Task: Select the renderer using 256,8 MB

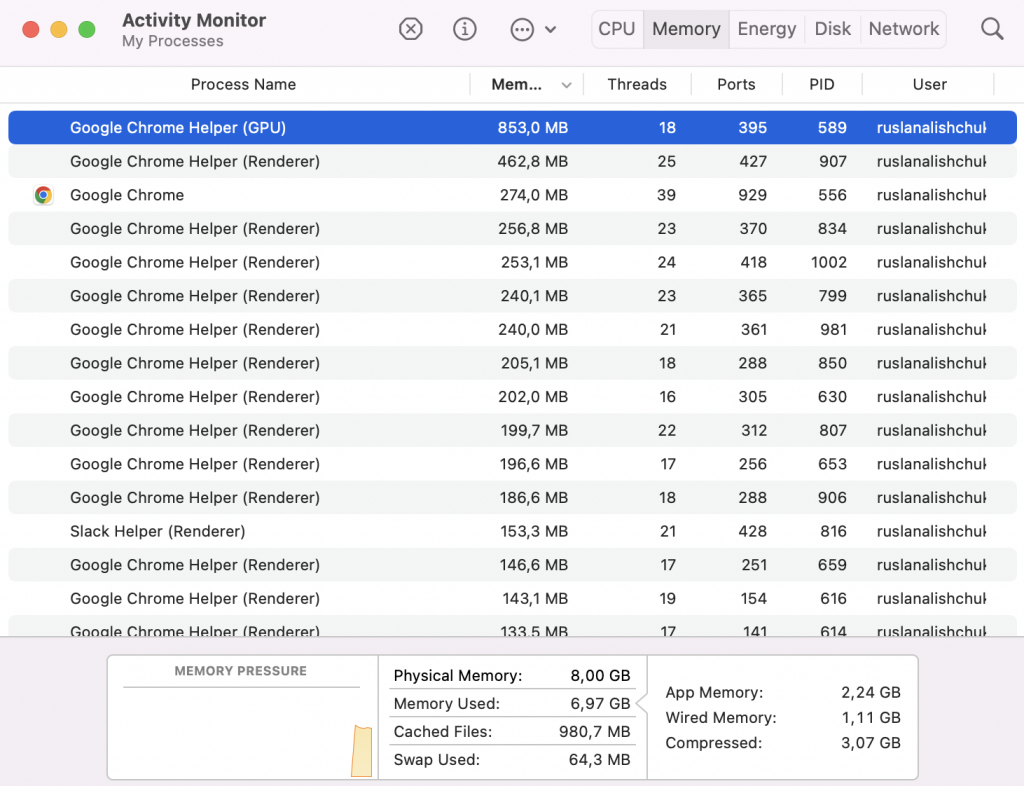Action: [512, 228]
